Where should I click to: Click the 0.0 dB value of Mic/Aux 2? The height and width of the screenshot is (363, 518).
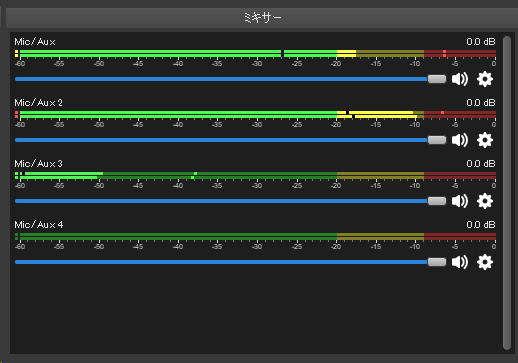pyautogui.click(x=481, y=103)
